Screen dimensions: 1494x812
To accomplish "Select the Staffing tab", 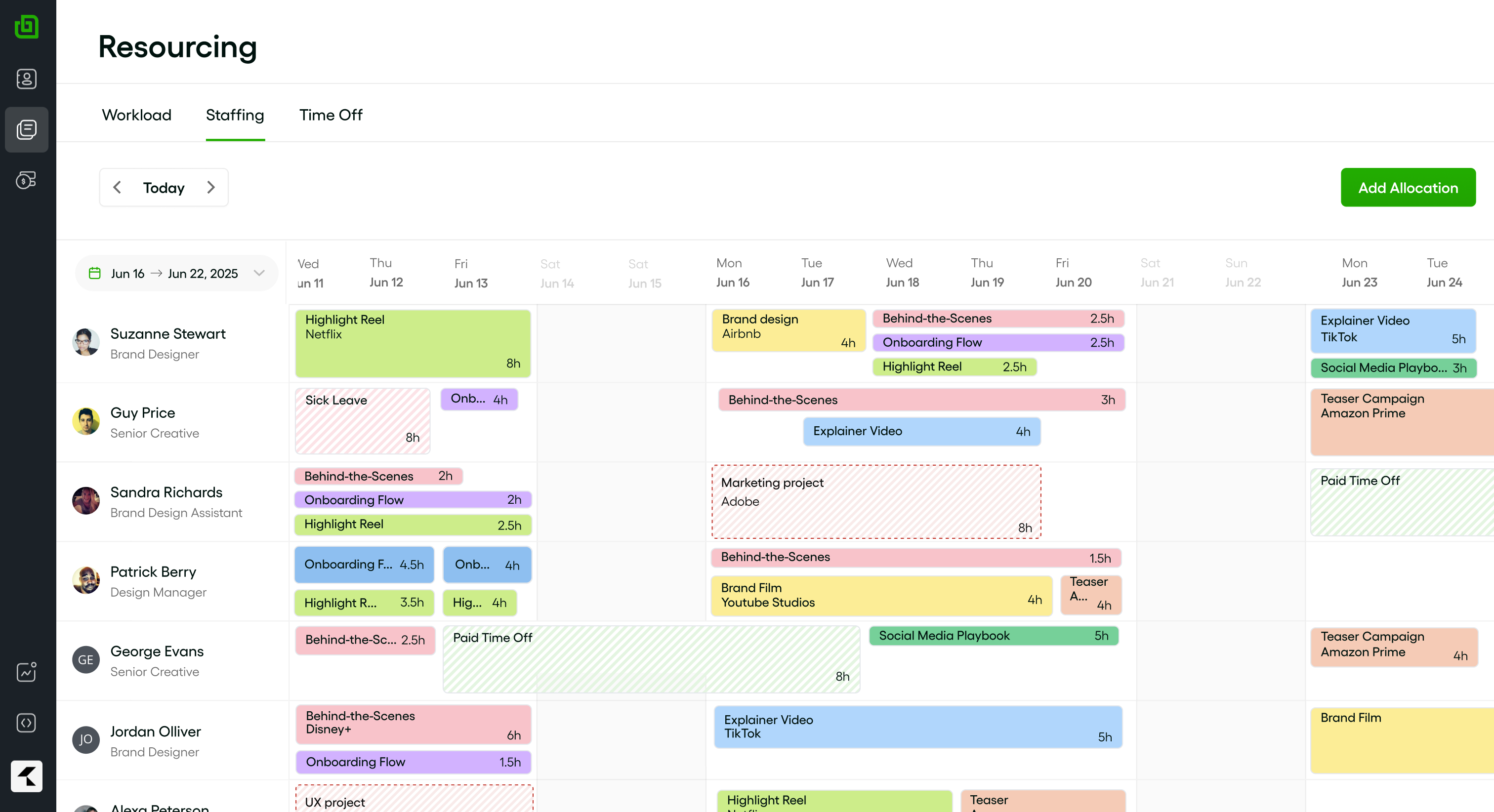I will 235,115.
